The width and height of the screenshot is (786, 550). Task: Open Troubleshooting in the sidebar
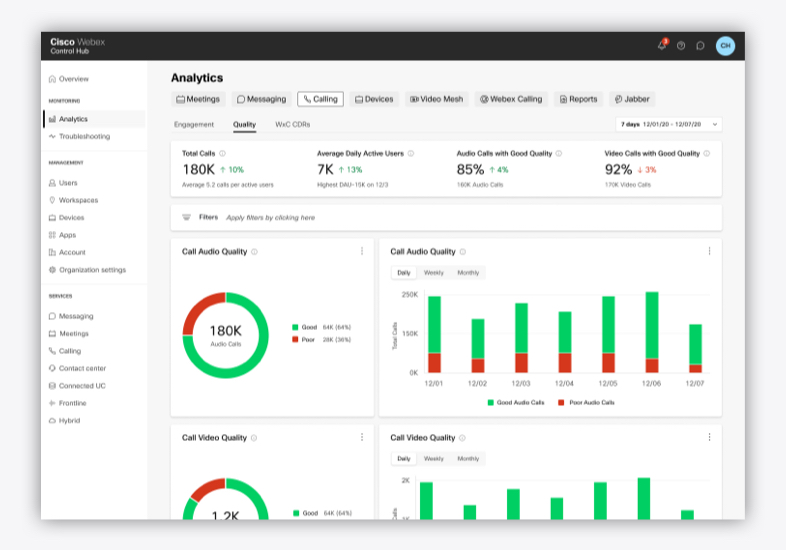tap(84, 136)
